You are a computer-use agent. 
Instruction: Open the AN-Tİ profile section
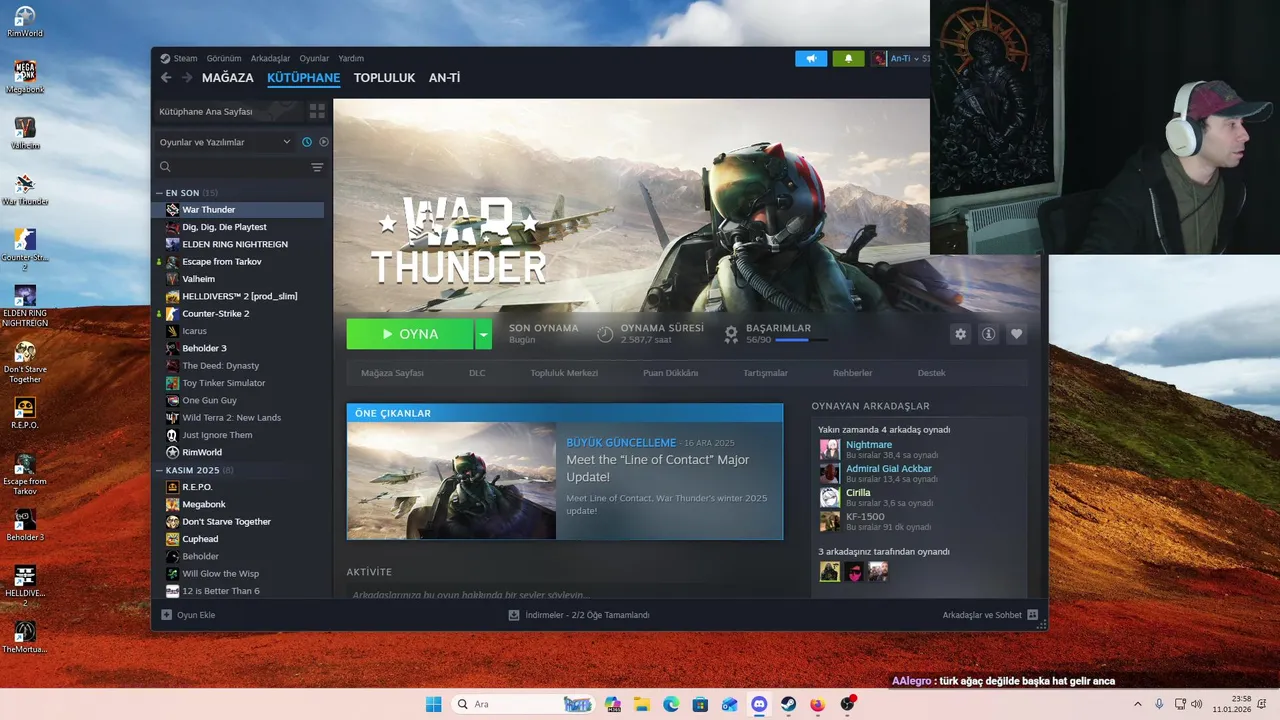[444, 78]
